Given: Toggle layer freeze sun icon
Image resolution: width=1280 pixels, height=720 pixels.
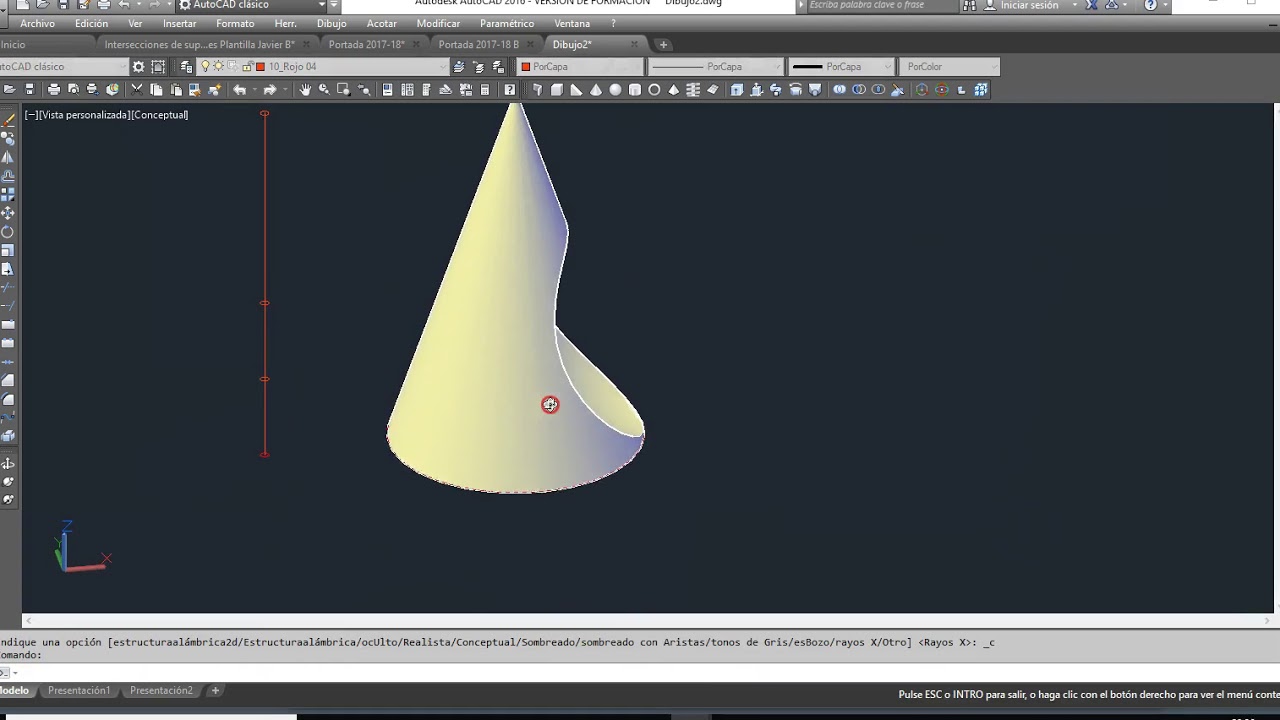Looking at the screenshot, I should [x=218, y=67].
